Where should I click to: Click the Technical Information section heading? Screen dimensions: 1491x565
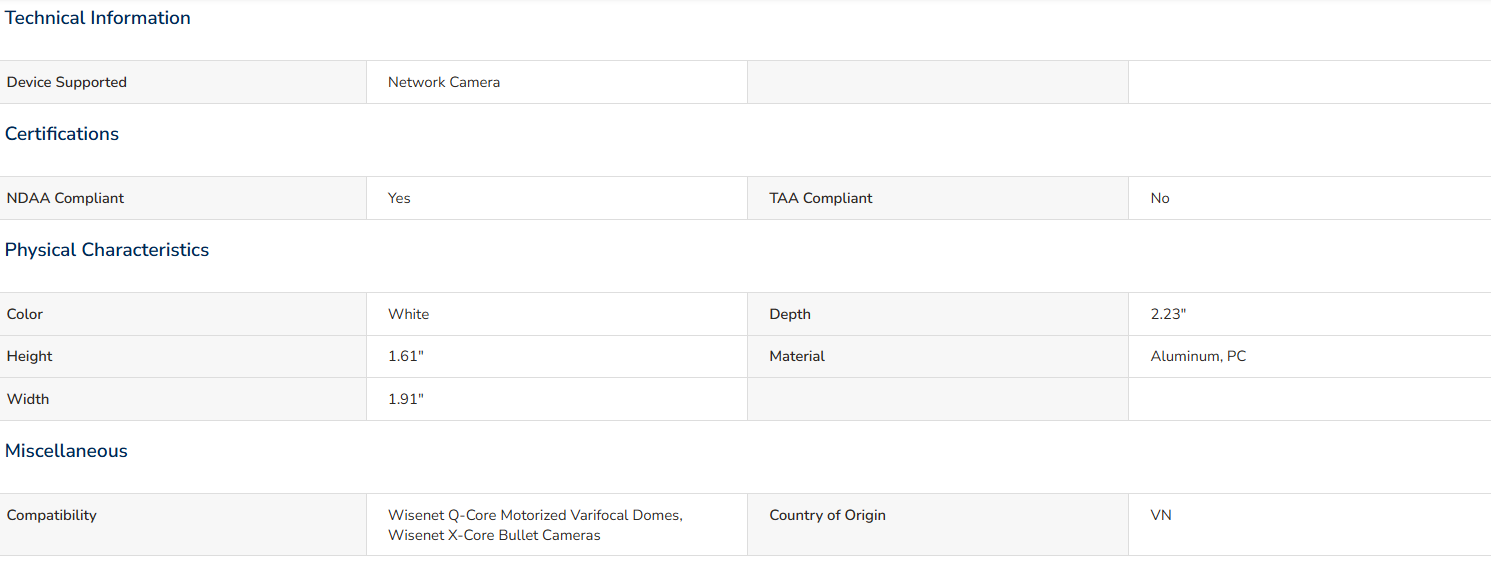pos(98,18)
